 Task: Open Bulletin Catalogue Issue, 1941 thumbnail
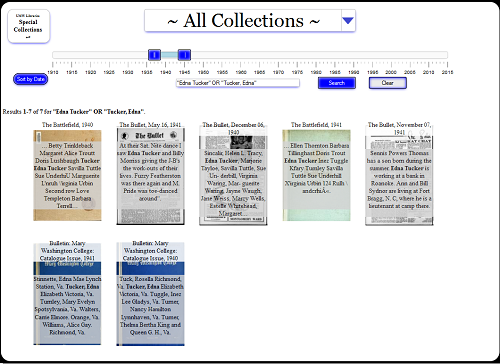point(67,294)
